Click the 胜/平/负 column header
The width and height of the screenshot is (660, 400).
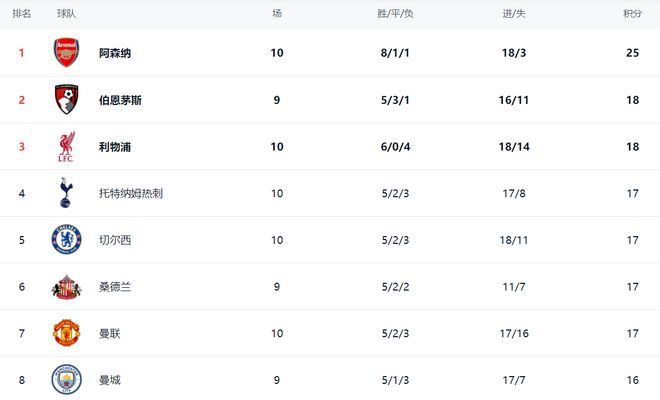tap(395, 14)
